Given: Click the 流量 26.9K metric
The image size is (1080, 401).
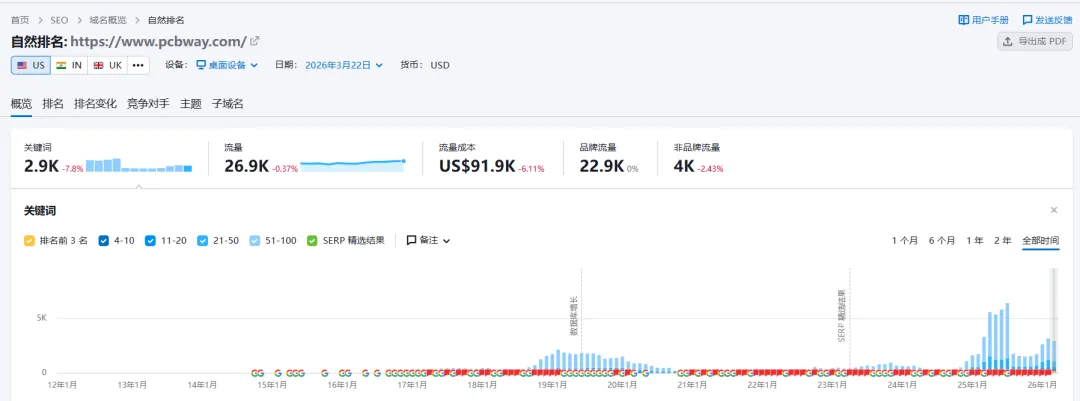Looking at the screenshot, I should [246, 166].
